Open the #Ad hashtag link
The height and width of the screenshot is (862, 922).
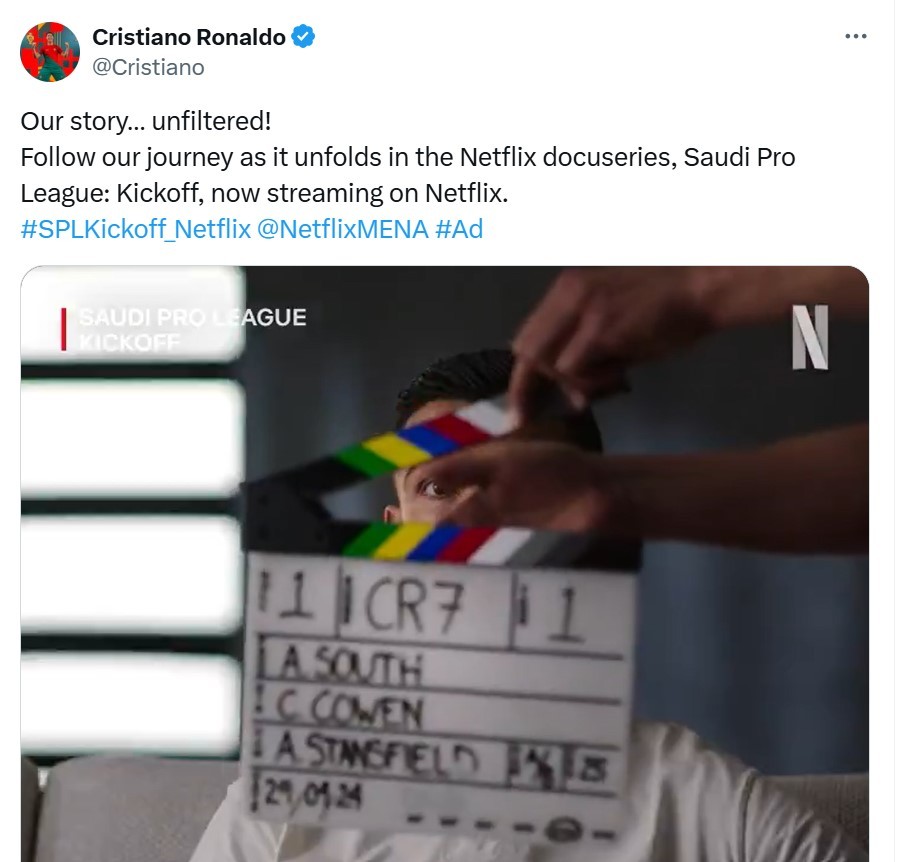pos(459,229)
